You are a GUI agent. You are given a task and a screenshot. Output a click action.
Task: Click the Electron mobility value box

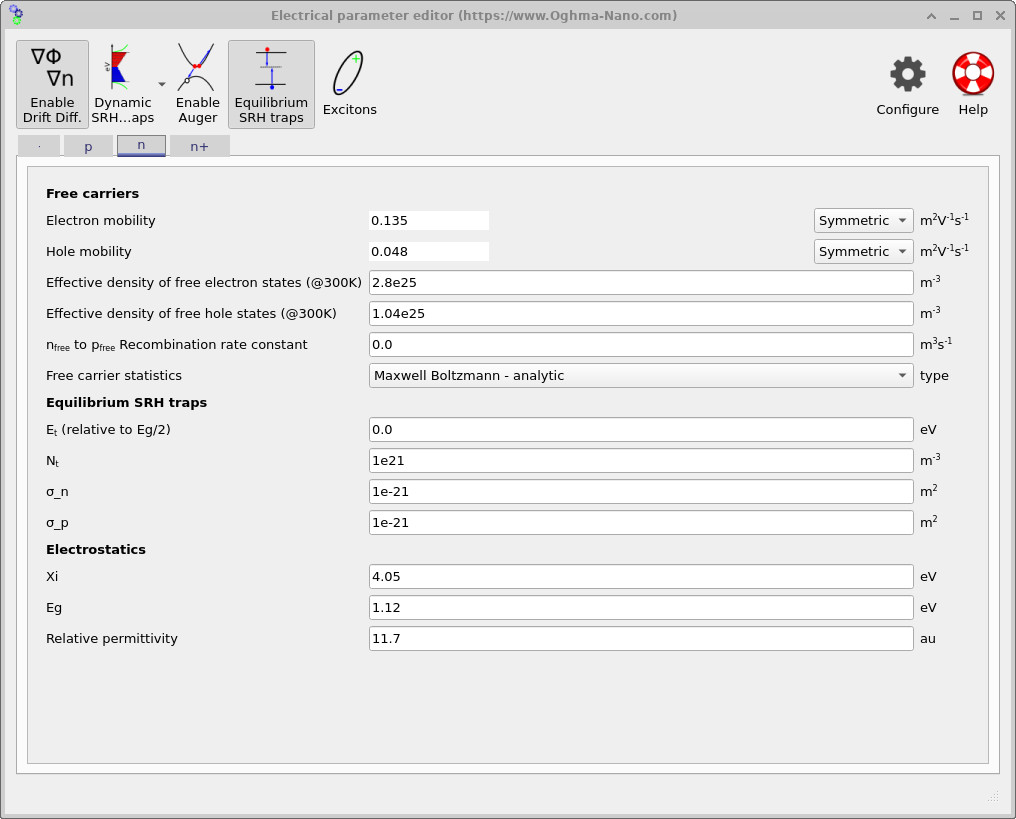428,220
